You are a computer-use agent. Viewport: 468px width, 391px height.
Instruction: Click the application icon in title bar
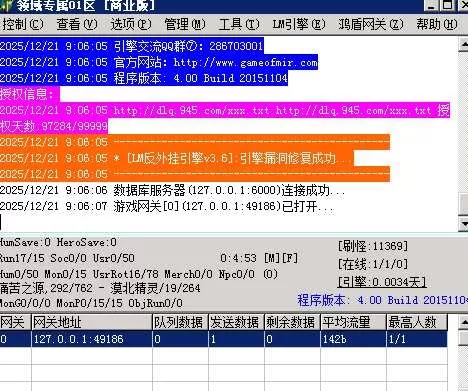click(x=7, y=6)
